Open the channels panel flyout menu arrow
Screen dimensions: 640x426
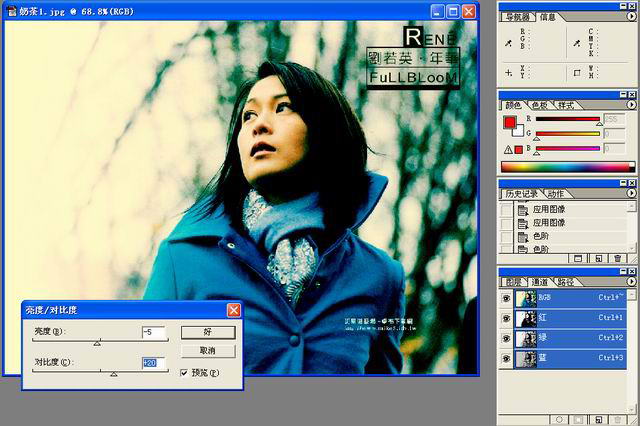coord(630,283)
